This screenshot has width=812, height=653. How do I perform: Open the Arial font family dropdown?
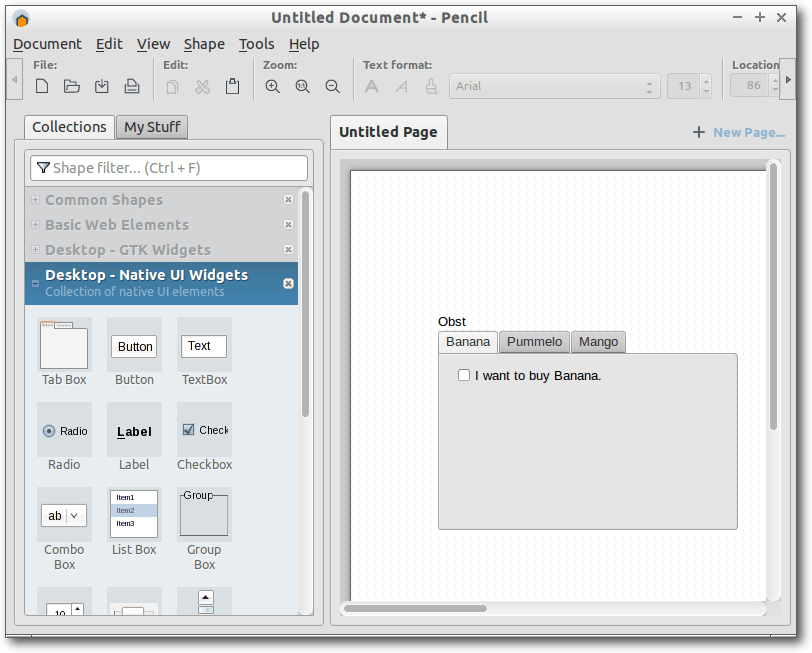click(x=554, y=87)
